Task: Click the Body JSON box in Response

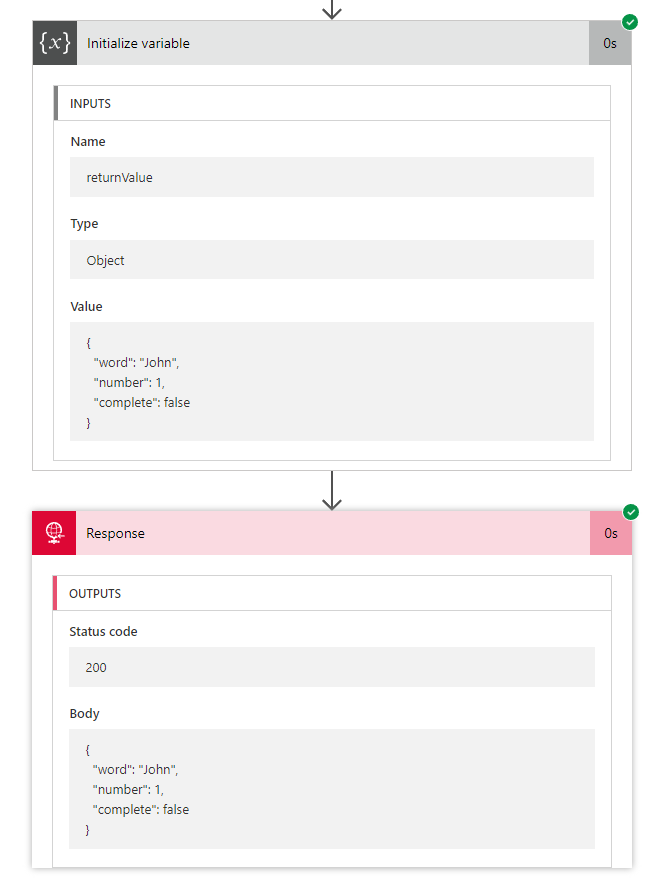Action: [332, 789]
